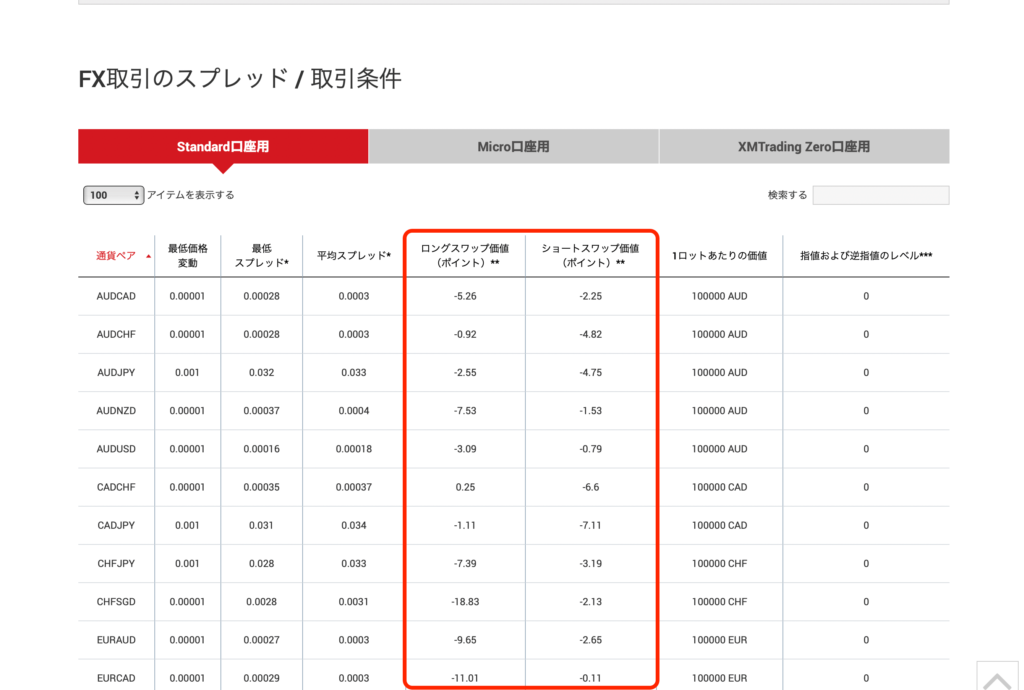Sort by the 通貨ペア column header
Image resolution: width=1024 pixels, height=690 pixels.
[116, 255]
